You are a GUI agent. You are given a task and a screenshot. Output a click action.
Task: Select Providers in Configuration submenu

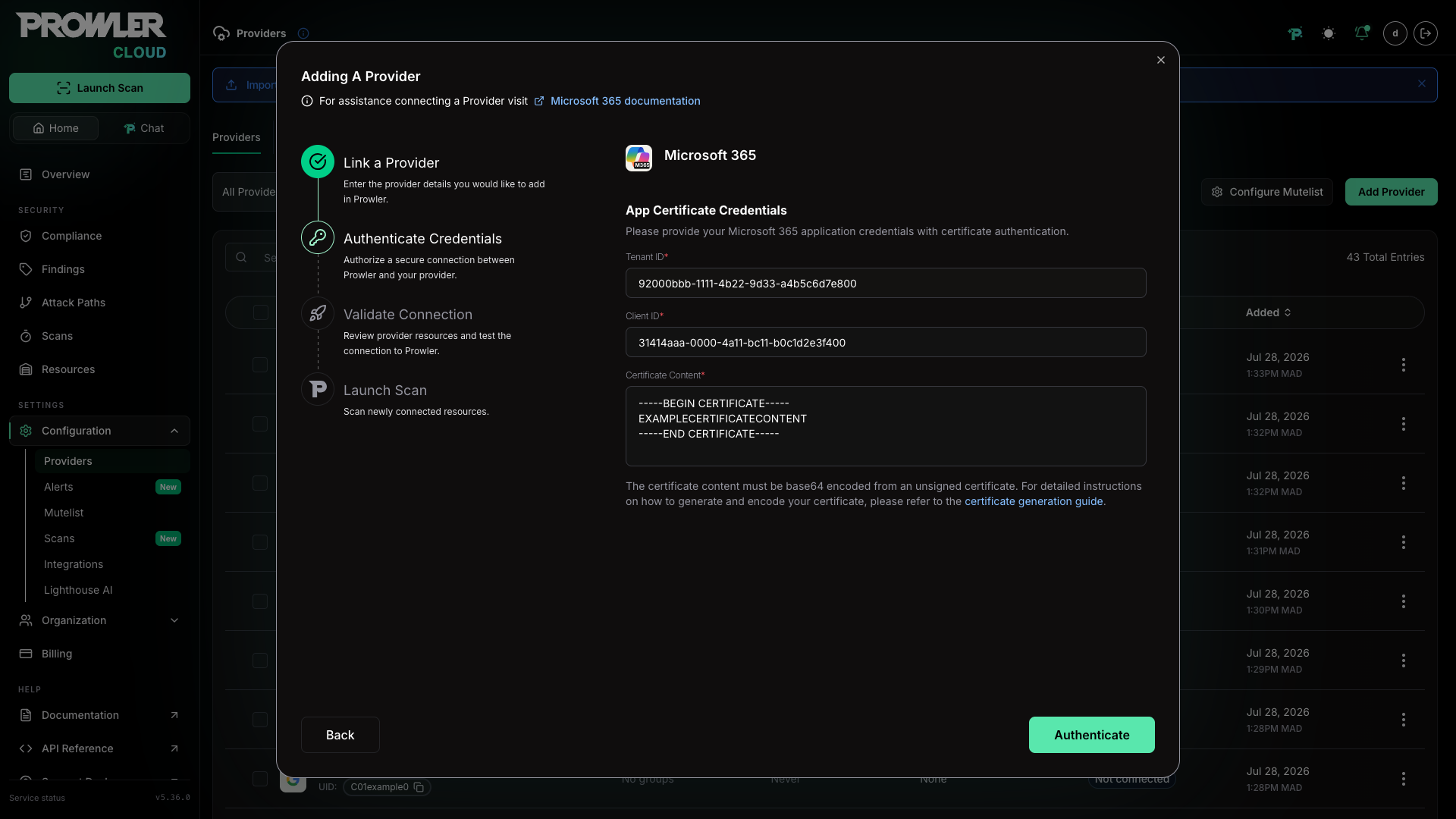(112, 461)
